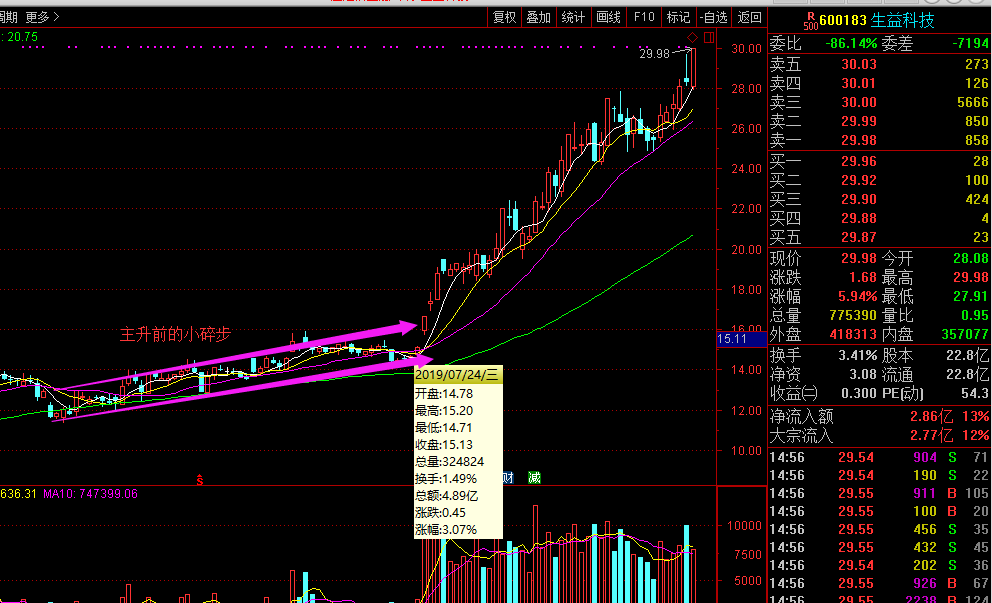Click the 标记 marking tool
The image size is (992, 603).
tap(677, 16)
